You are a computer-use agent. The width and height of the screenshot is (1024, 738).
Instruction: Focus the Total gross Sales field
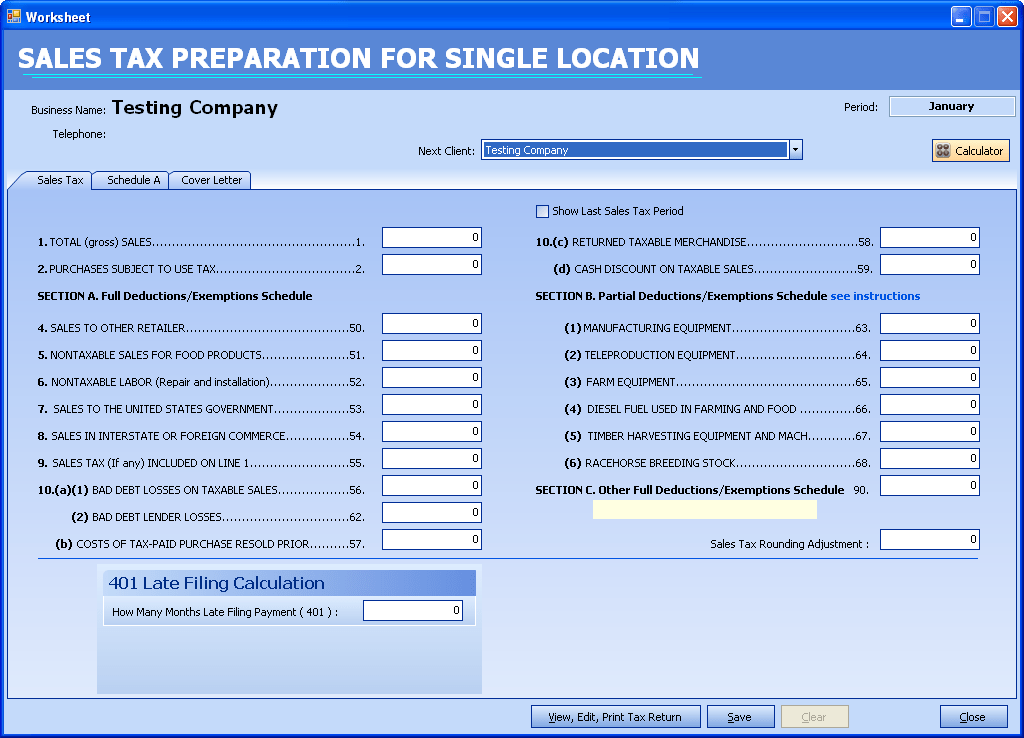tap(432, 238)
